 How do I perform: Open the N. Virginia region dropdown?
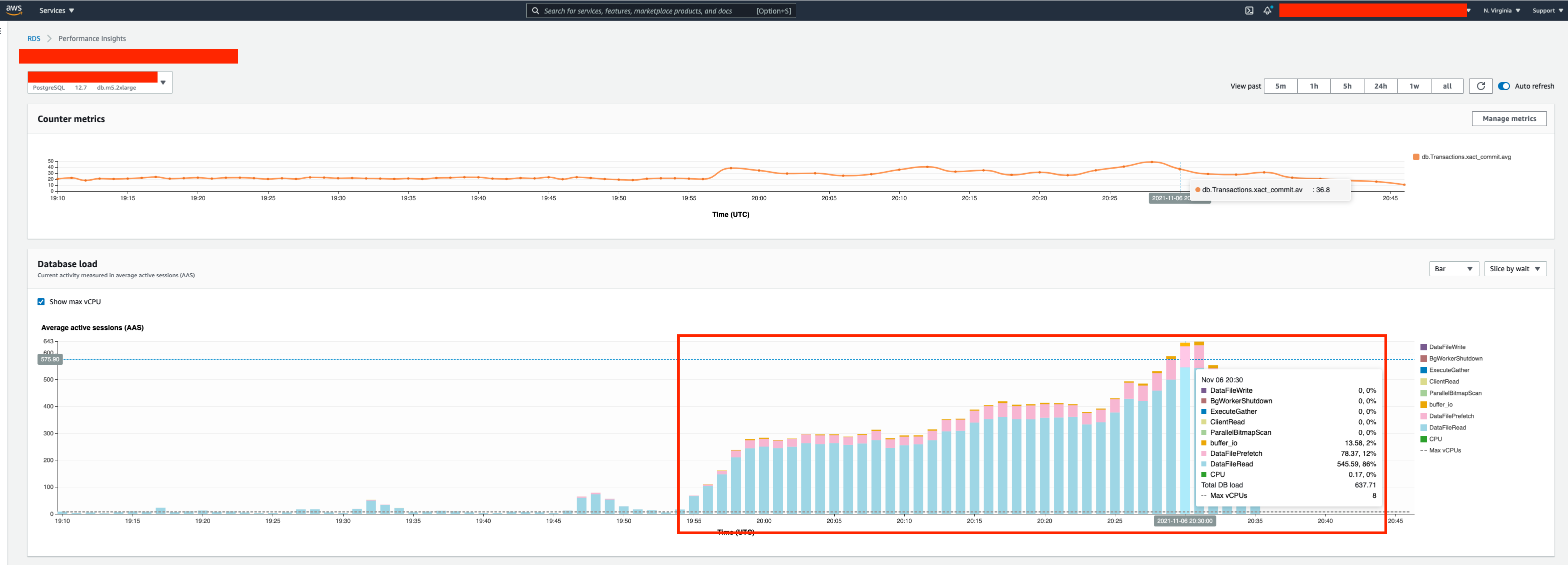point(1501,11)
